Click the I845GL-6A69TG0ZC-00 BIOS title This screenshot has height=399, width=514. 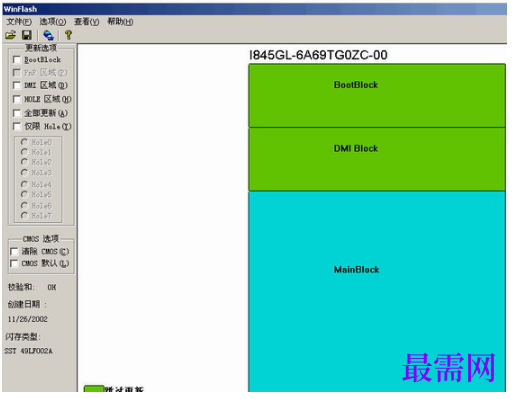[x=318, y=55]
